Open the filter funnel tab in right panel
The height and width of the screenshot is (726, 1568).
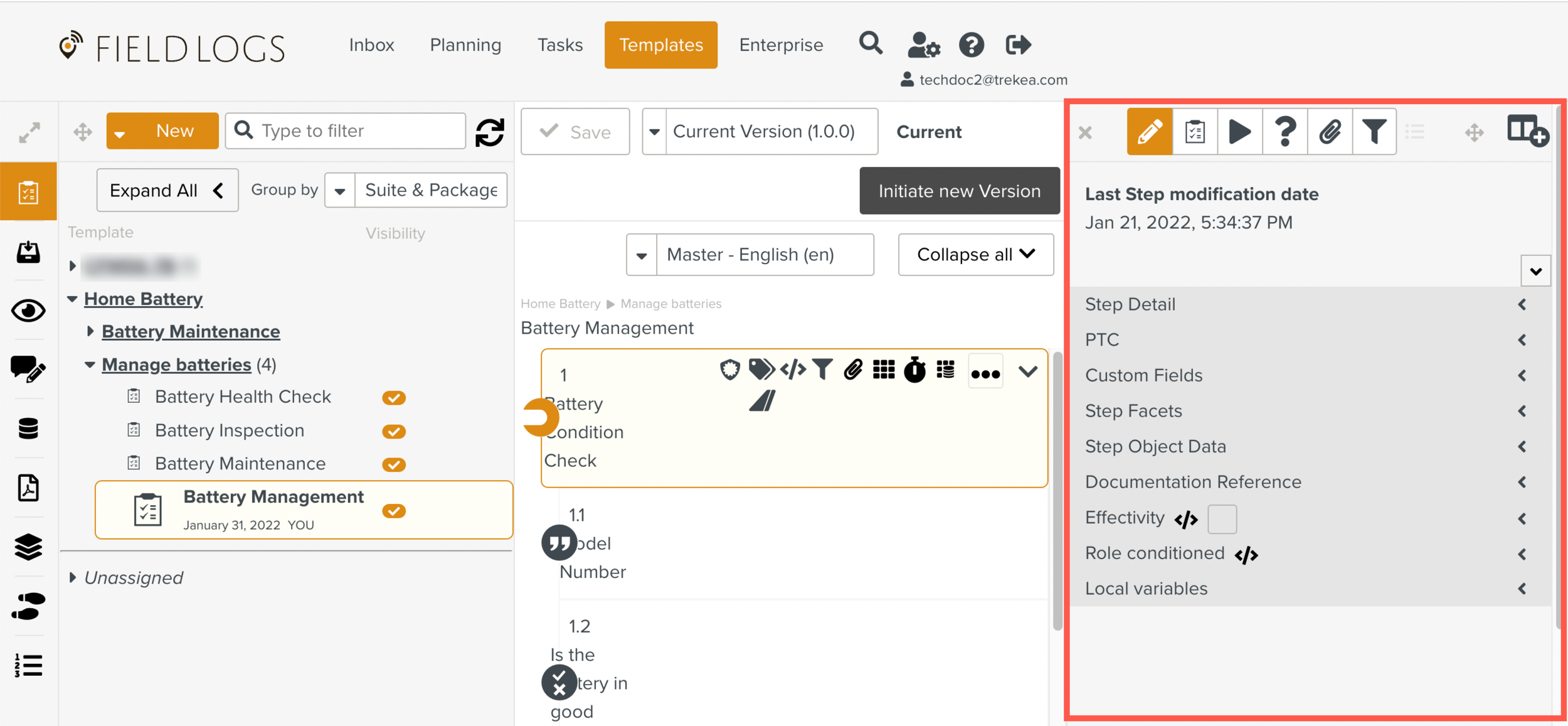coord(1374,132)
